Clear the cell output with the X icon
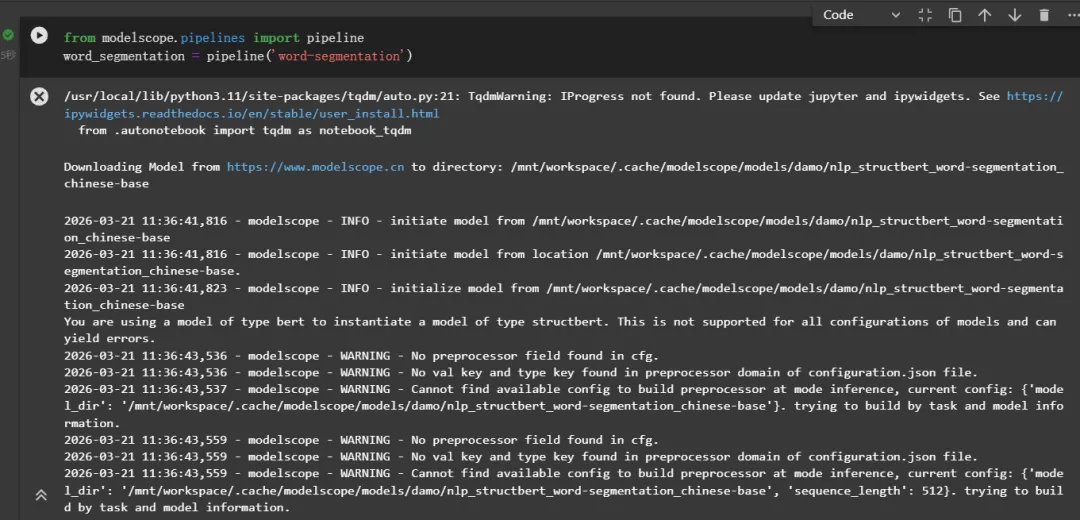The width and height of the screenshot is (1080, 520). (x=39, y=97)
